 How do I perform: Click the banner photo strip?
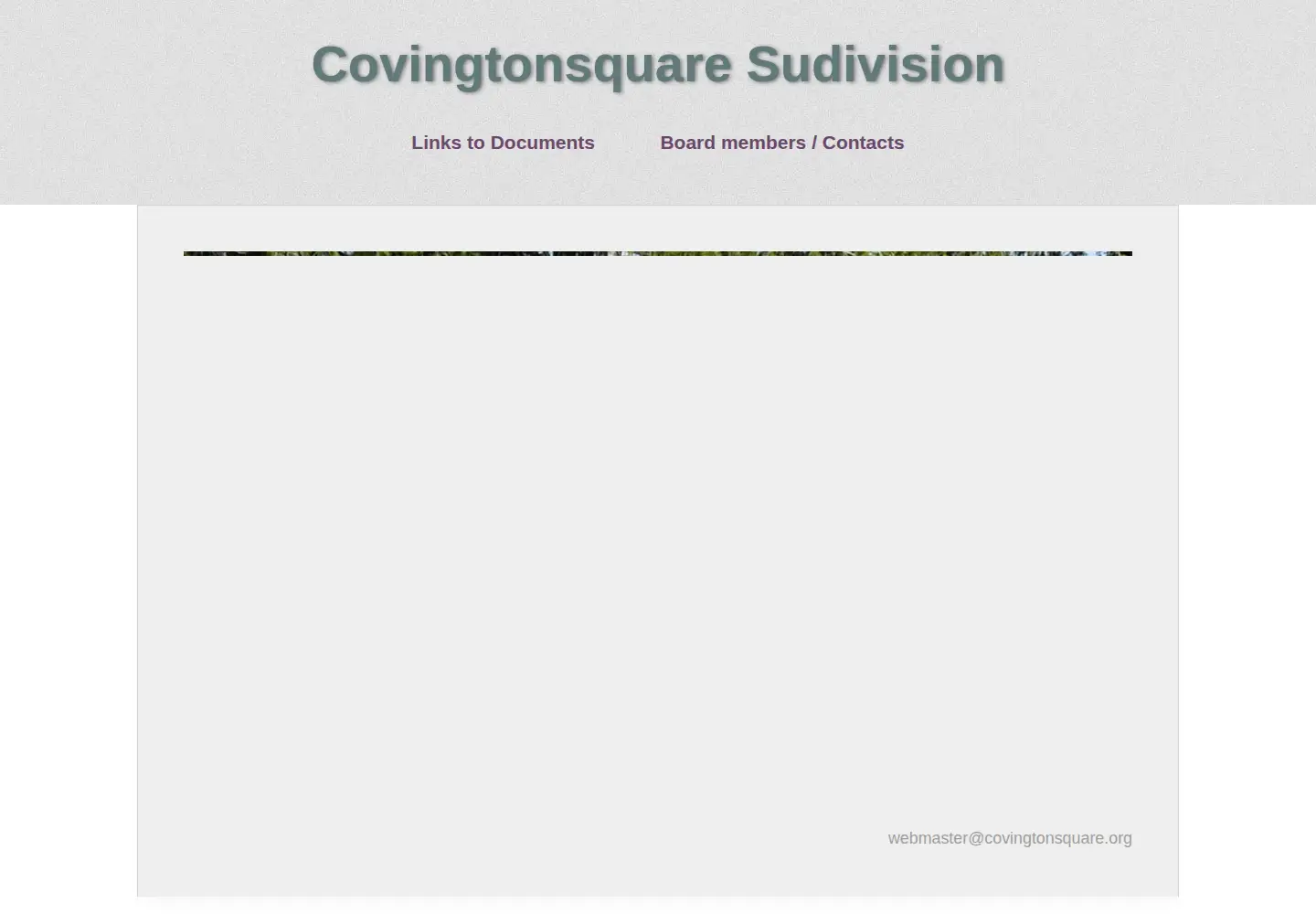[x=658, y=253]
